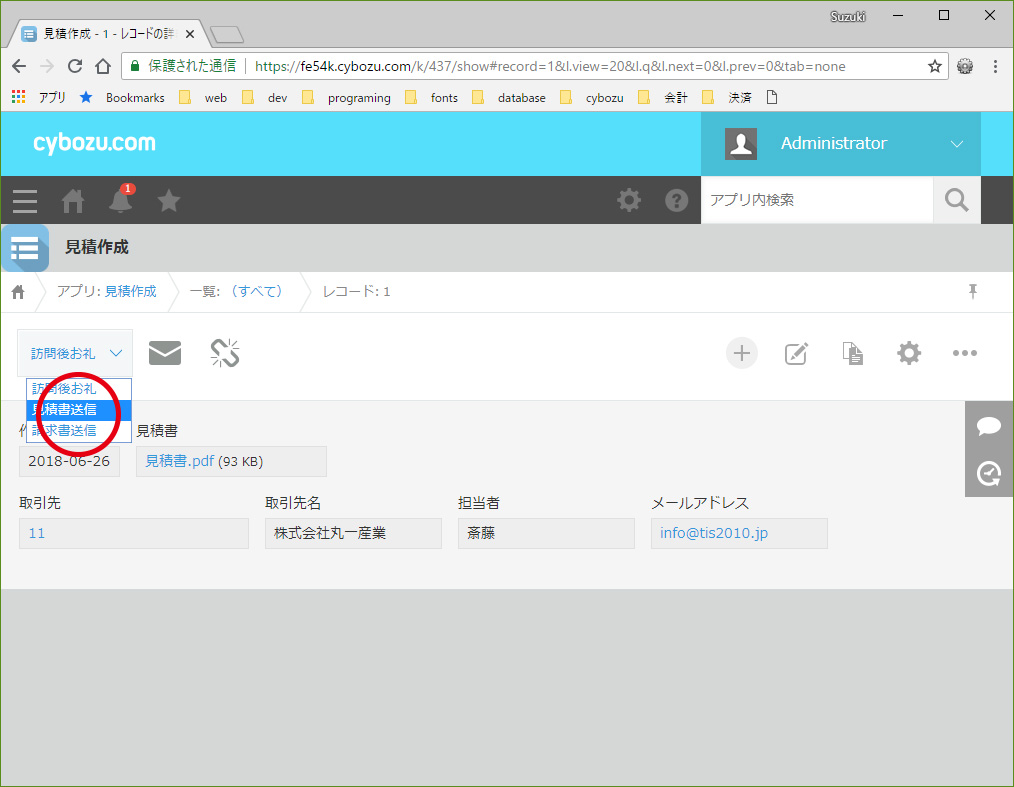Viewport: 1014px width, 787px height.
Task: Click the 斎藤 contact person value
Action: (481, 534)
